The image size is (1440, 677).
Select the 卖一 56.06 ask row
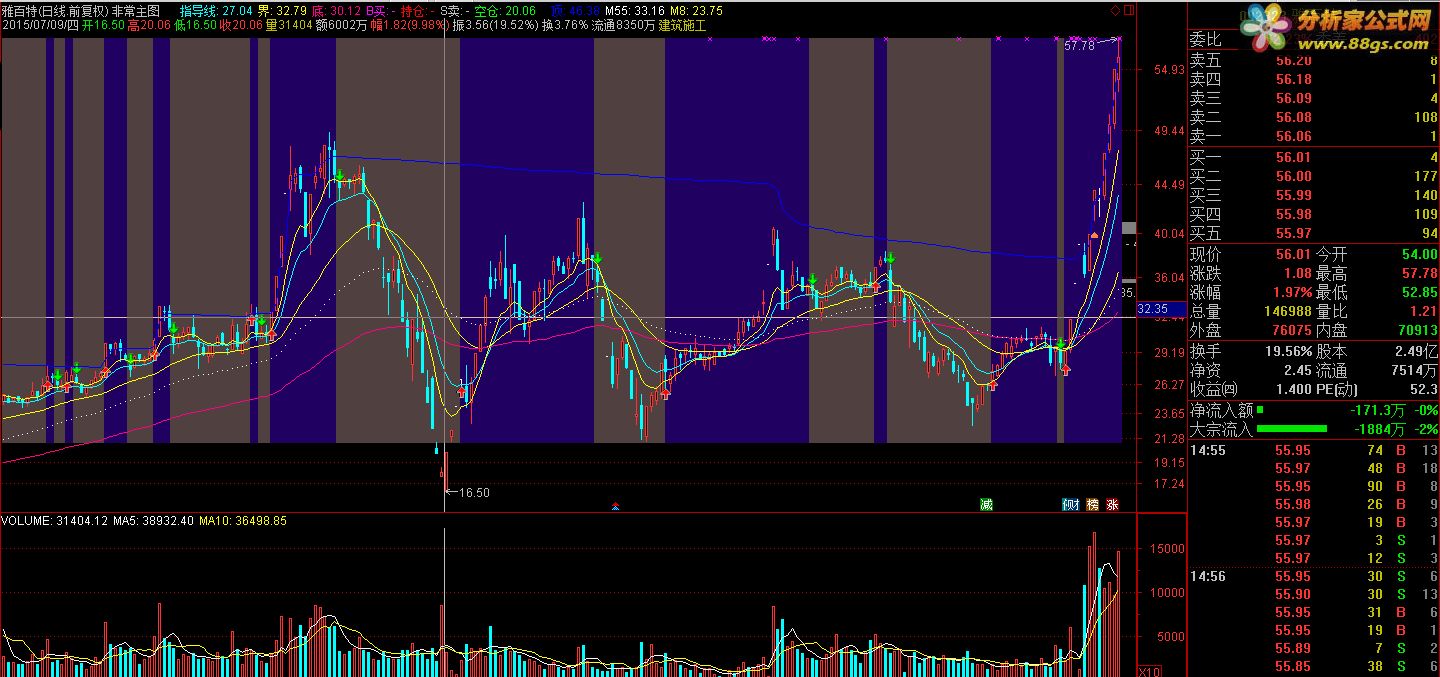[1312, 136]
